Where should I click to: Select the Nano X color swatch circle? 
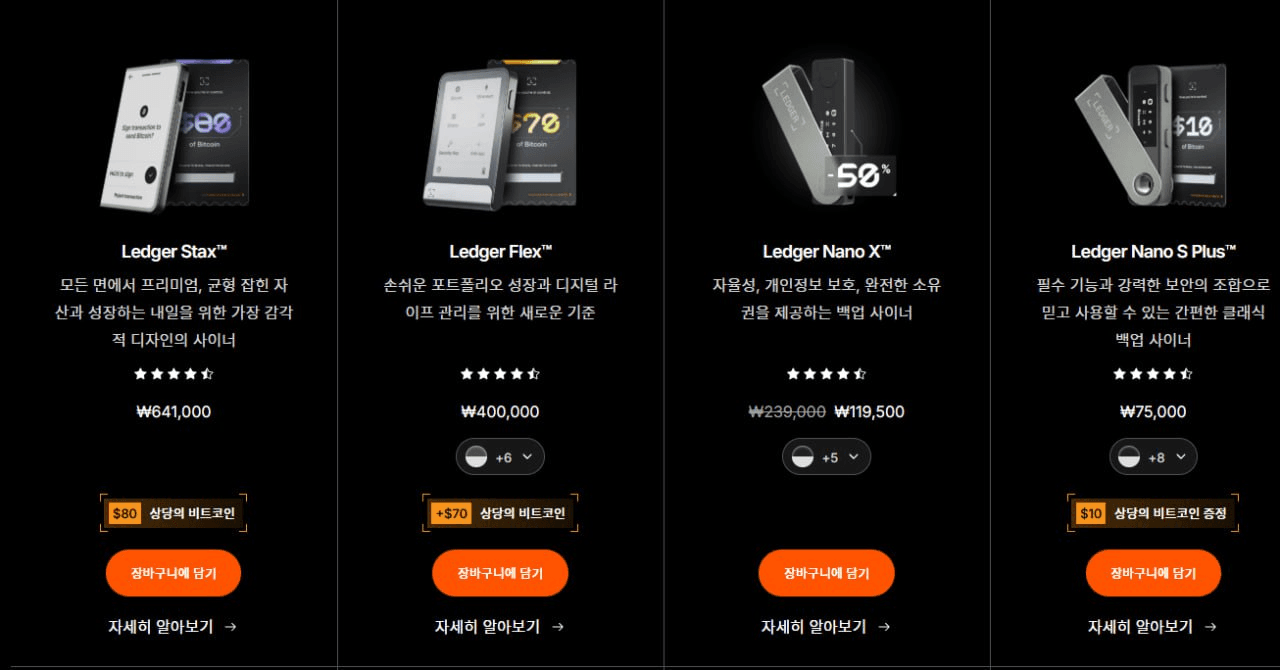coord(802,457)
